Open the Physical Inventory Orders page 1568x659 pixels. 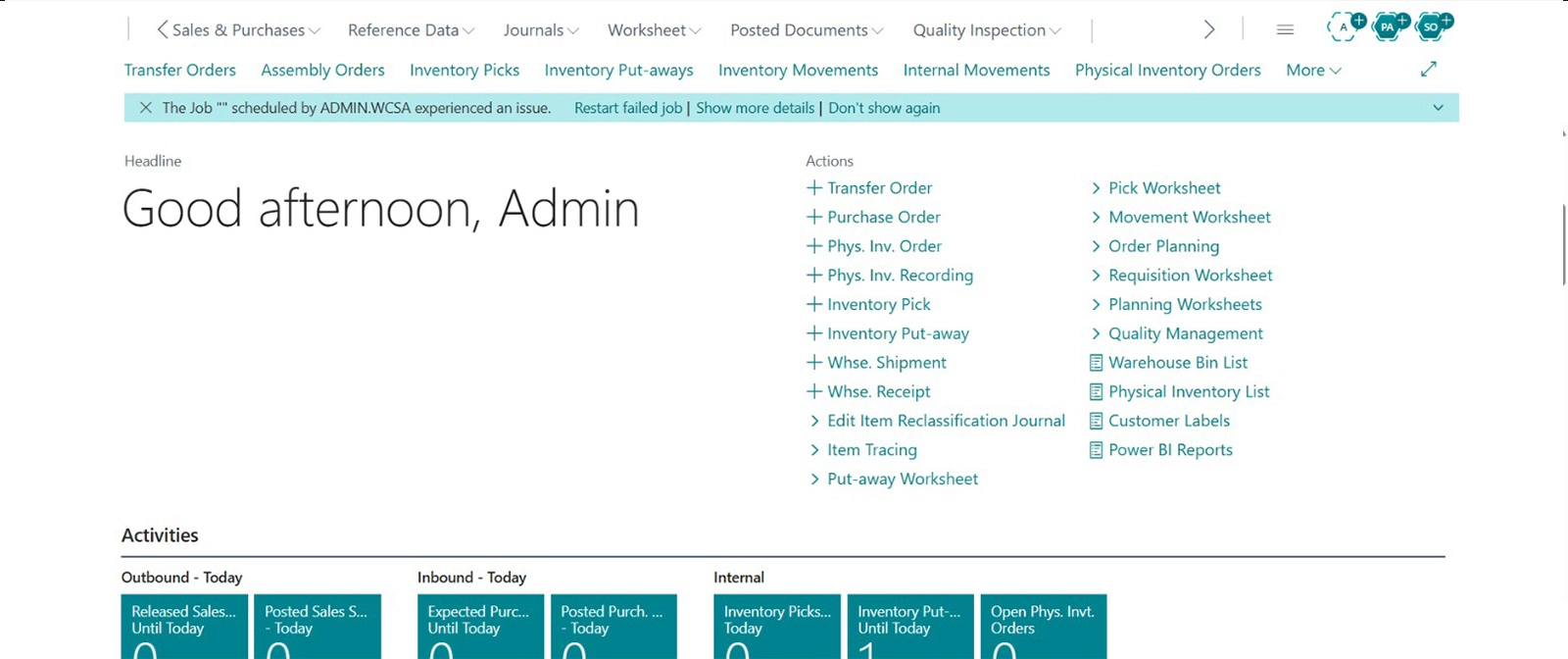tap(1167, 70)
